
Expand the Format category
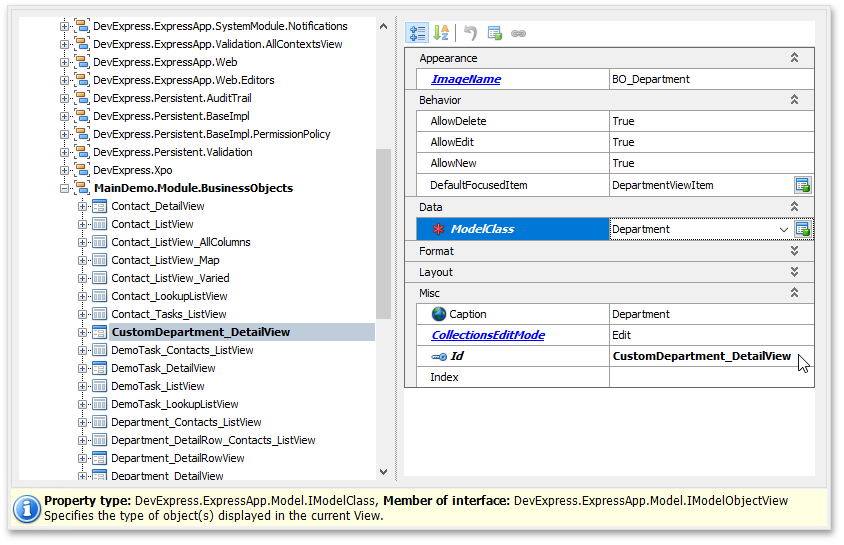point(794,251)
